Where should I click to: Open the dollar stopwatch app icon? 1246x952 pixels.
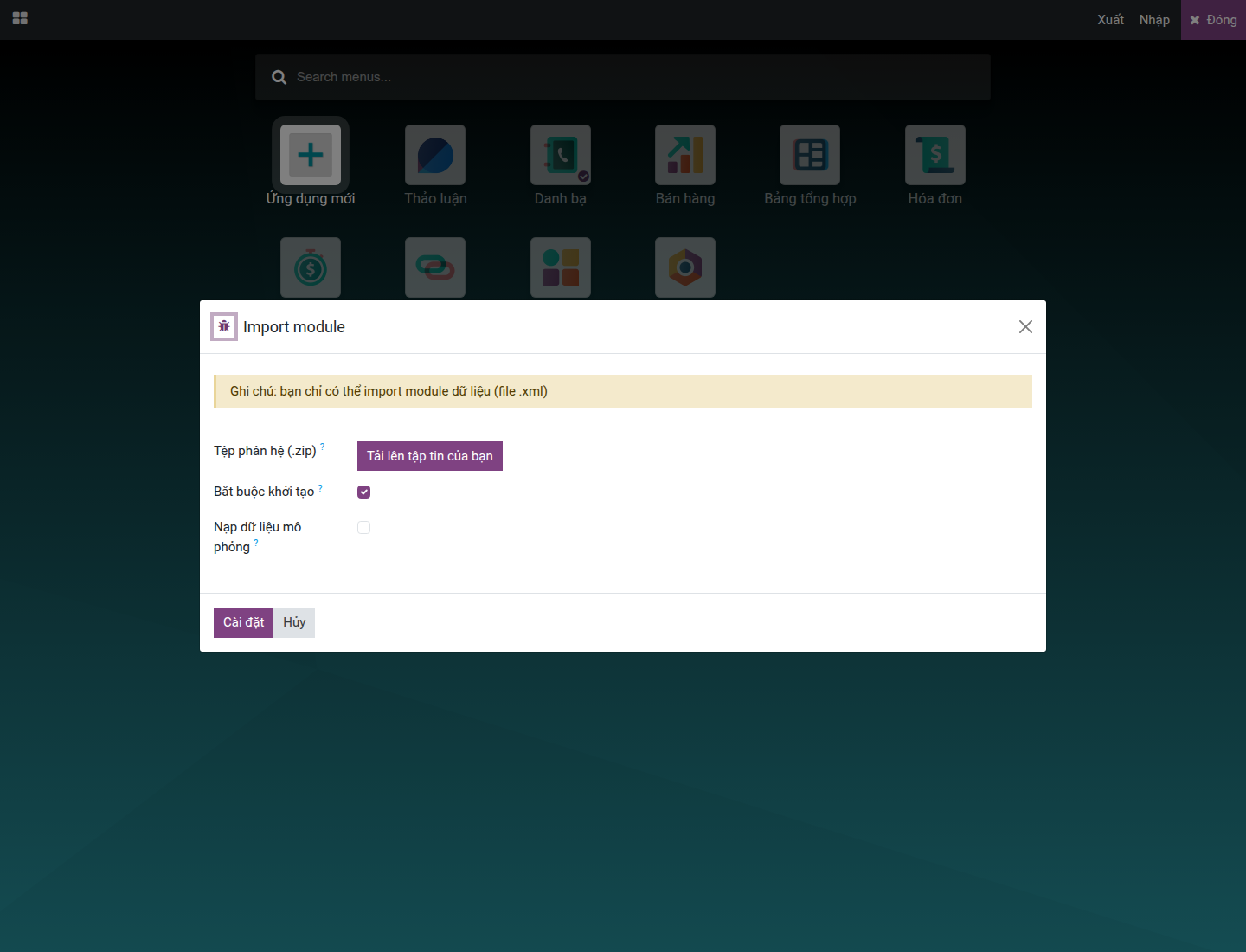311,268
